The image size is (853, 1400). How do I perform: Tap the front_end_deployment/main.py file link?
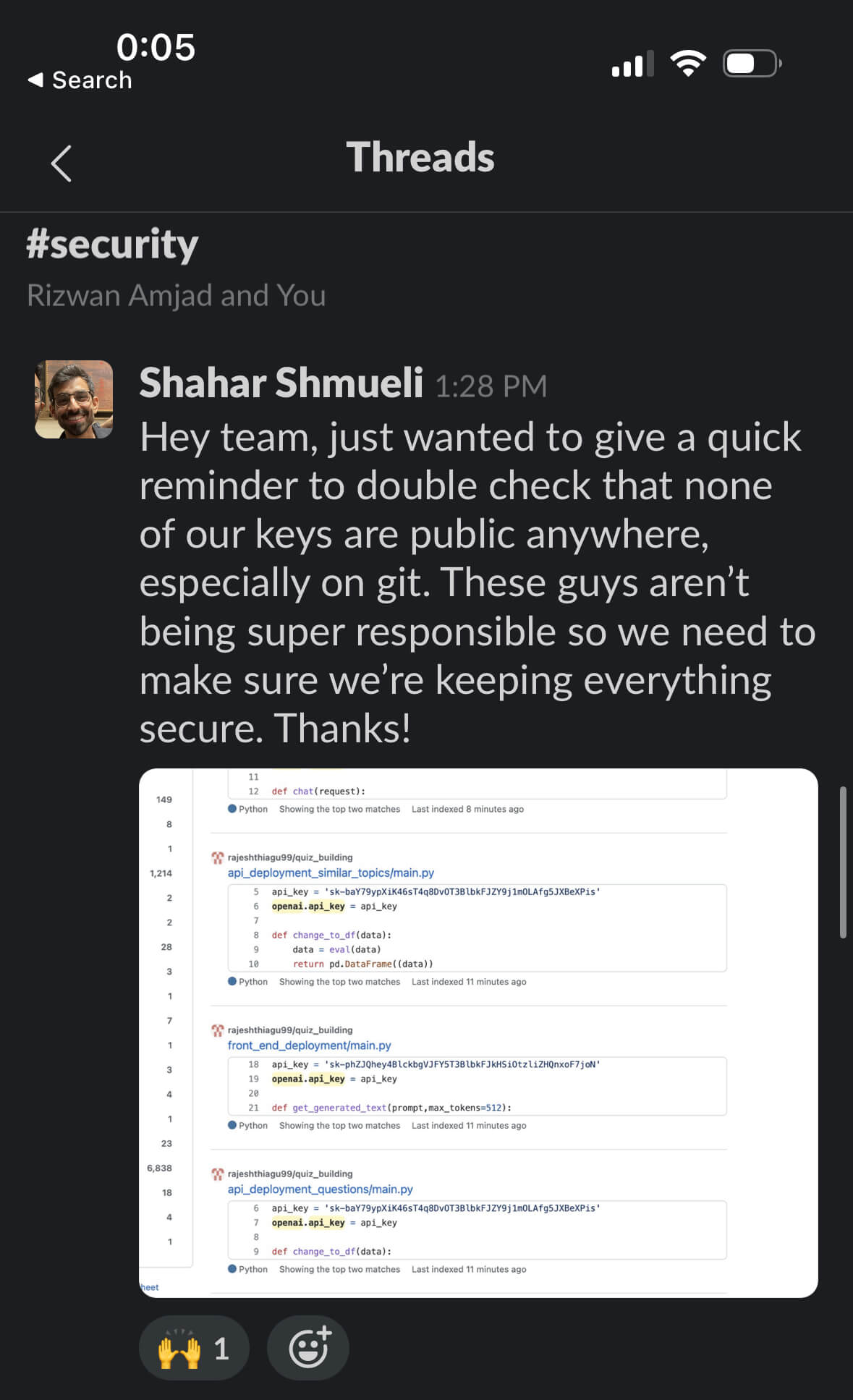309,1045
